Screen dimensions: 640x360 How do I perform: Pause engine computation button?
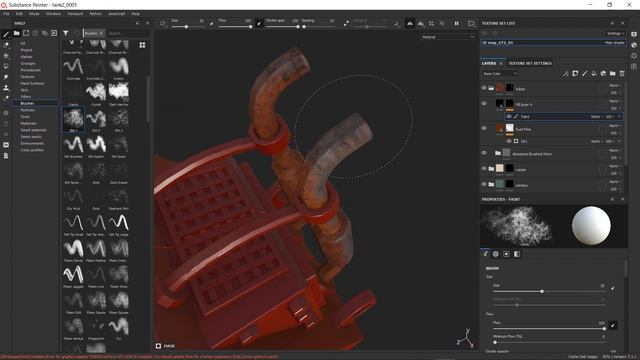coord(457,24)
